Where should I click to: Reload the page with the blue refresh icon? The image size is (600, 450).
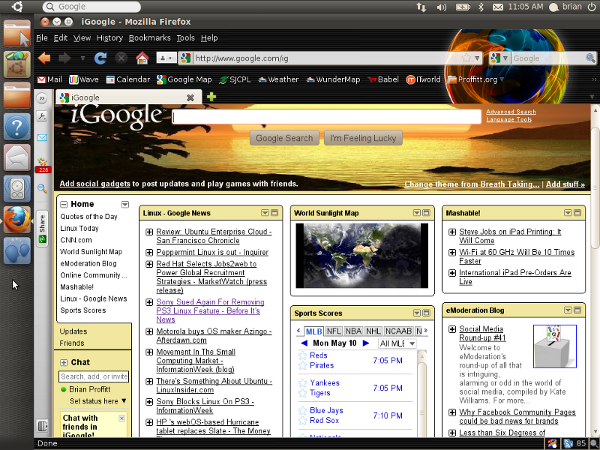(100, 58)
